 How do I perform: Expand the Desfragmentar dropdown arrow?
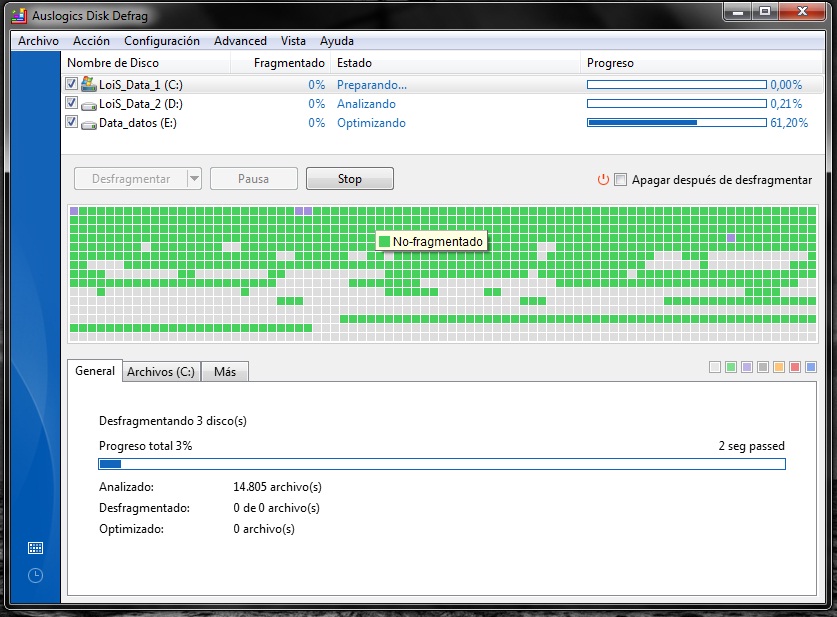point(194,179)
